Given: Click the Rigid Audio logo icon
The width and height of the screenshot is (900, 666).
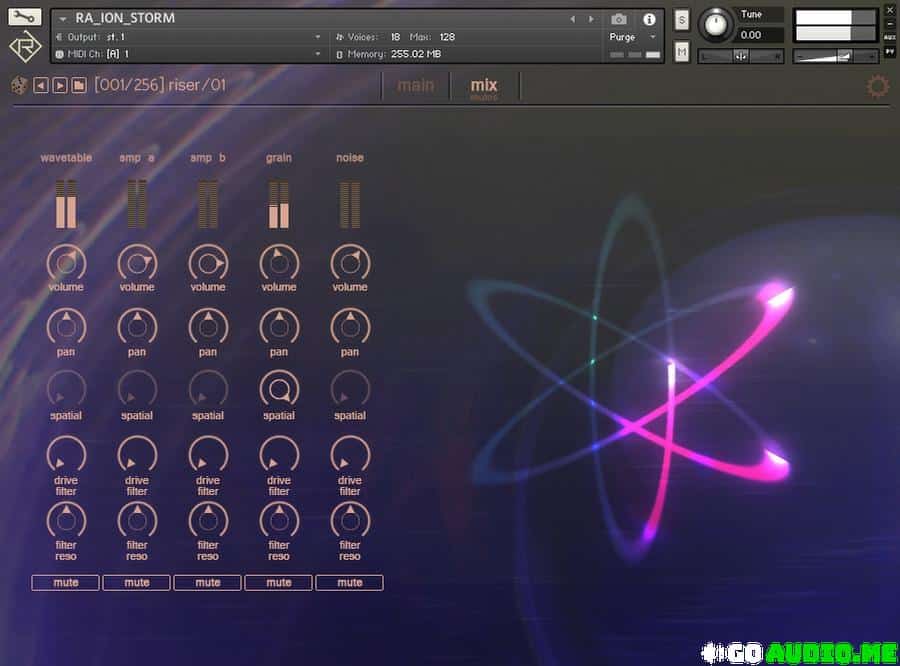Looking at the screenshot, I should 25,47.
